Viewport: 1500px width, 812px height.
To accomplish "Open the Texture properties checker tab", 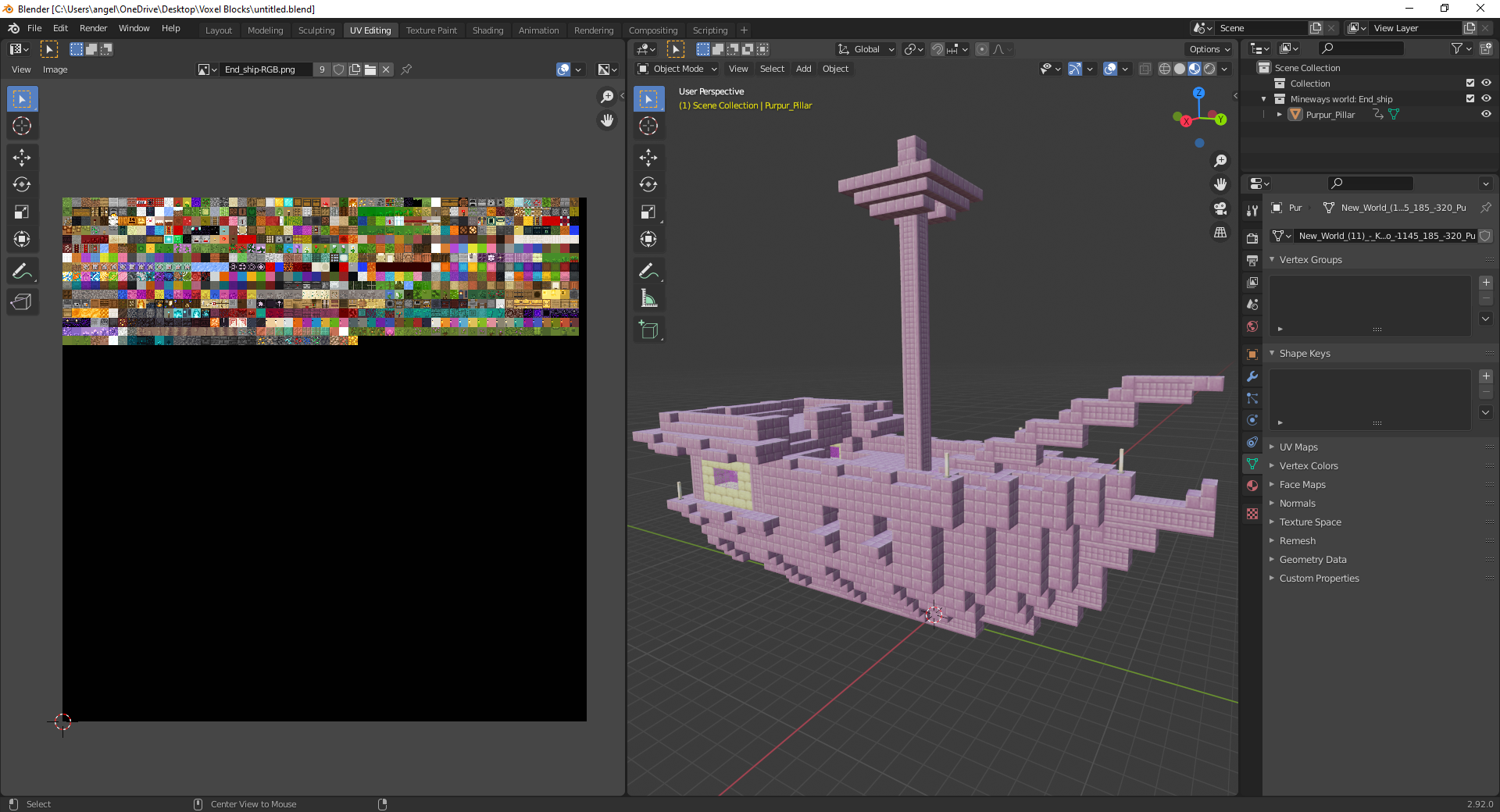I will 1252,514.
